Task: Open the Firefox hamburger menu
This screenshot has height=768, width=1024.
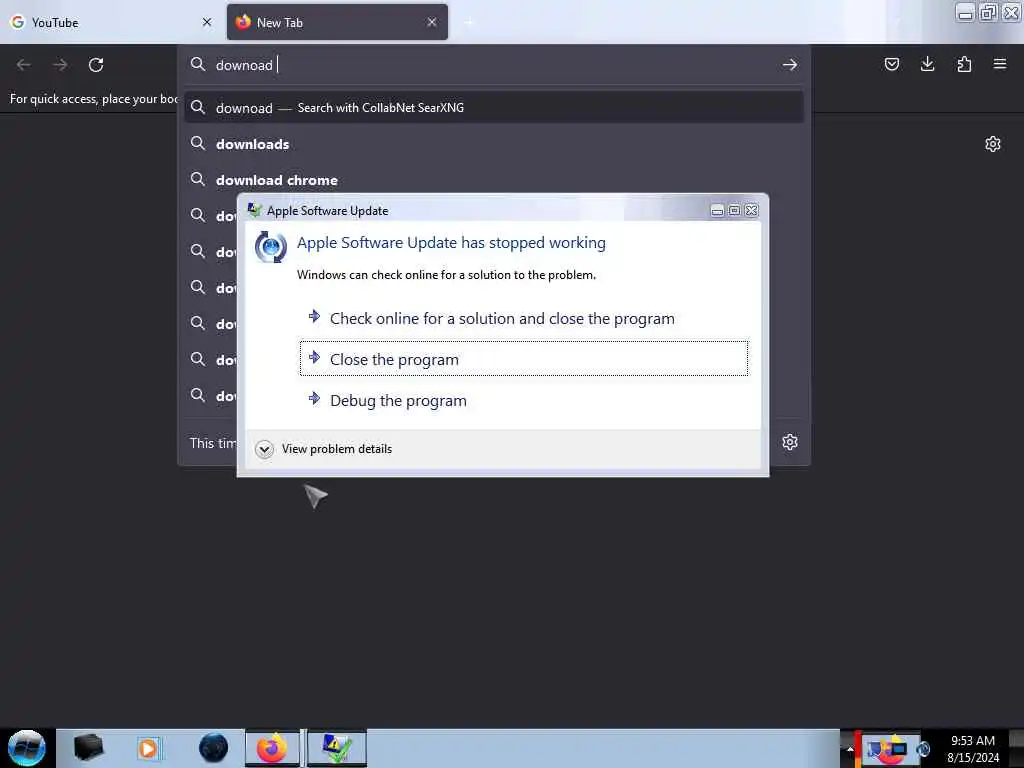Action: tap(999, 64)
